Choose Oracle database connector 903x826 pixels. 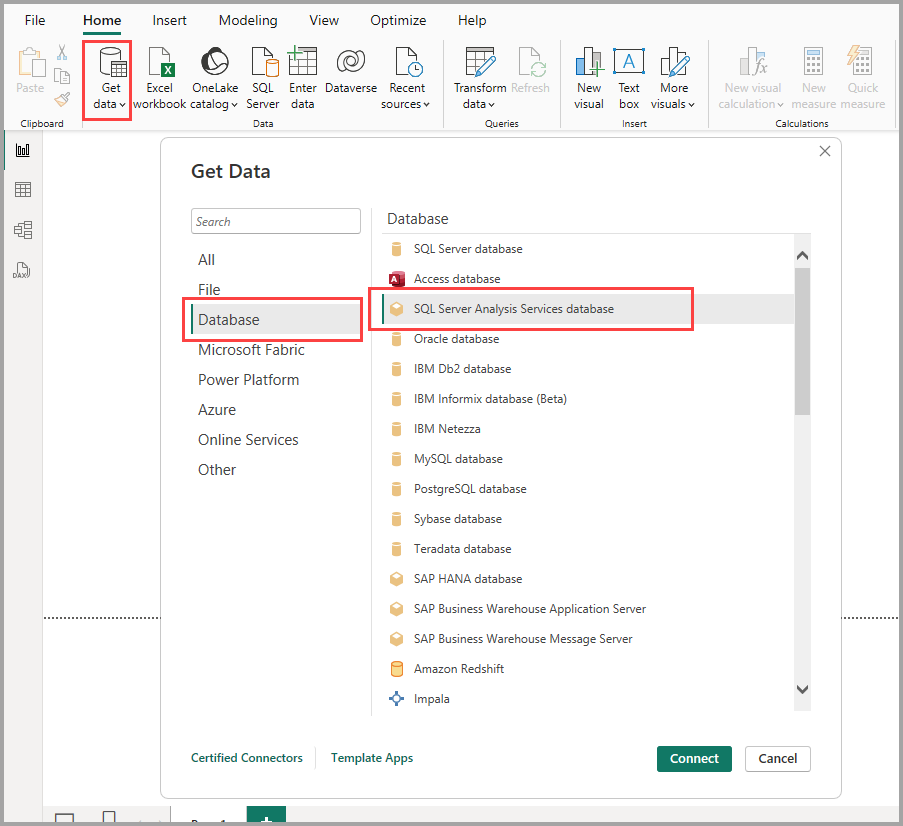pos(587,339)
